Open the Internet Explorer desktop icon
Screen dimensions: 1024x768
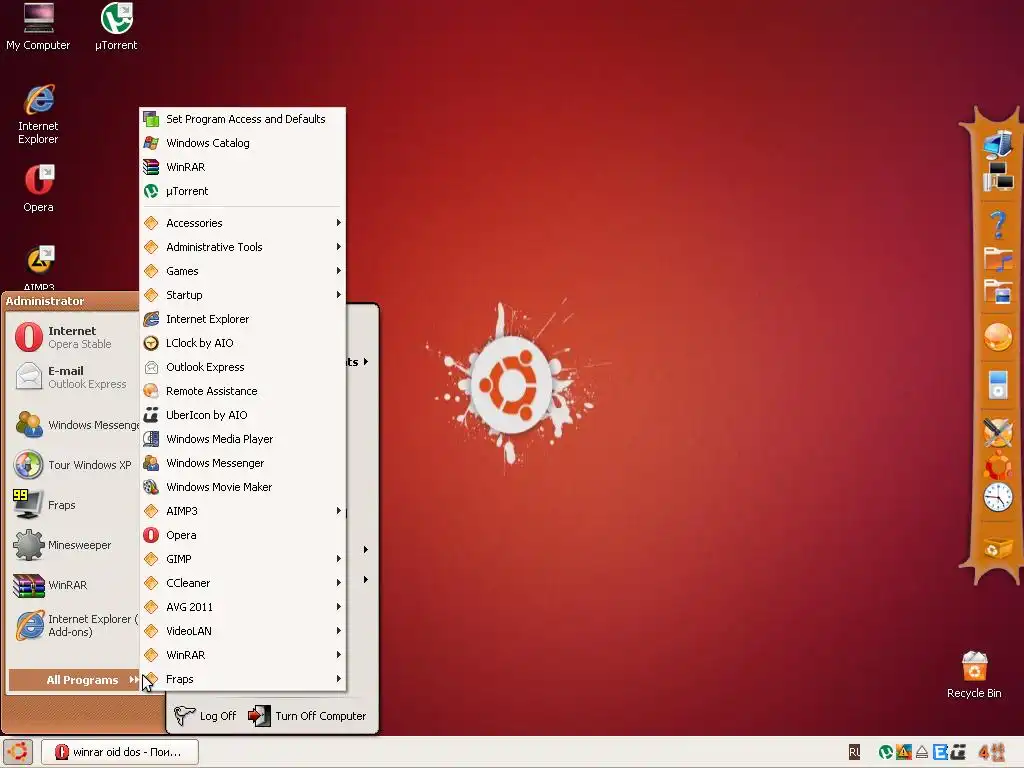(x=38, y=114)
